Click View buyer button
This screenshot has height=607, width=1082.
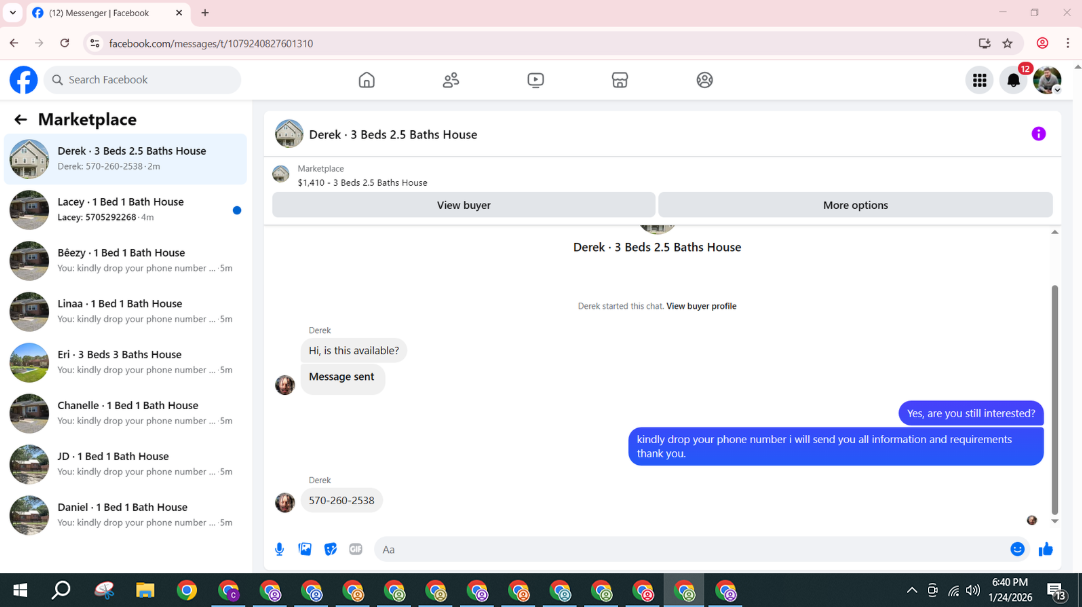pos(464,205)
